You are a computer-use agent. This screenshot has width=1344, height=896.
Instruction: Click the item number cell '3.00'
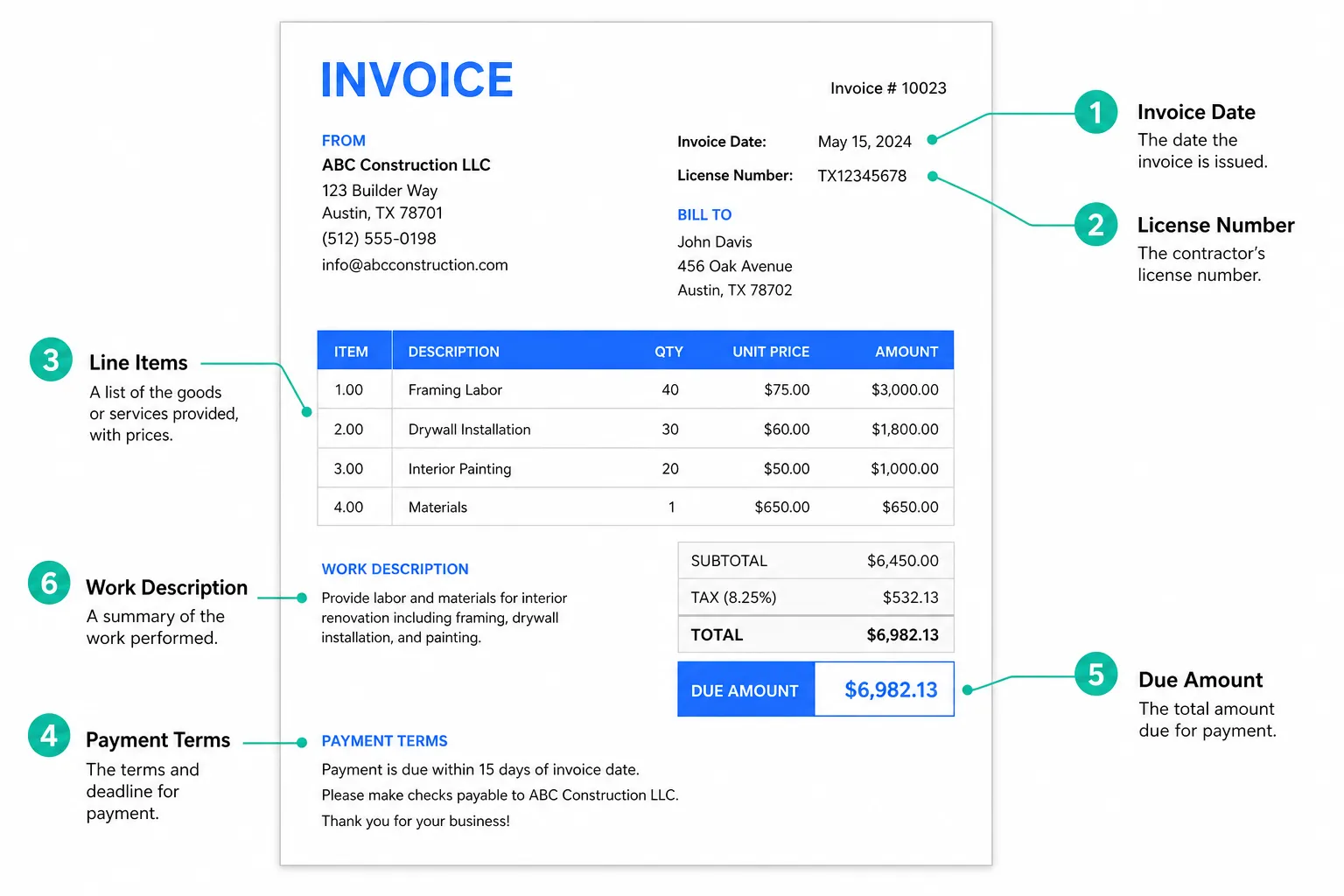pyautogui.click(x=348, y=469)
